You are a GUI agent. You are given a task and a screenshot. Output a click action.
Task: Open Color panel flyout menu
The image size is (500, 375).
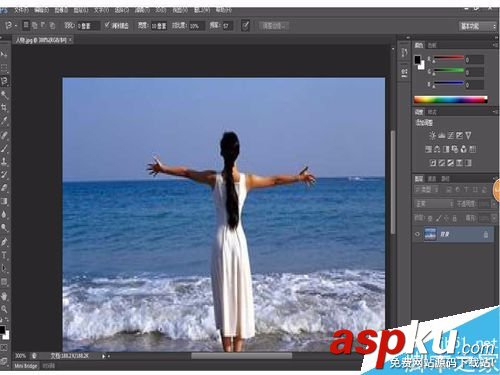click(x=495, y=45)
